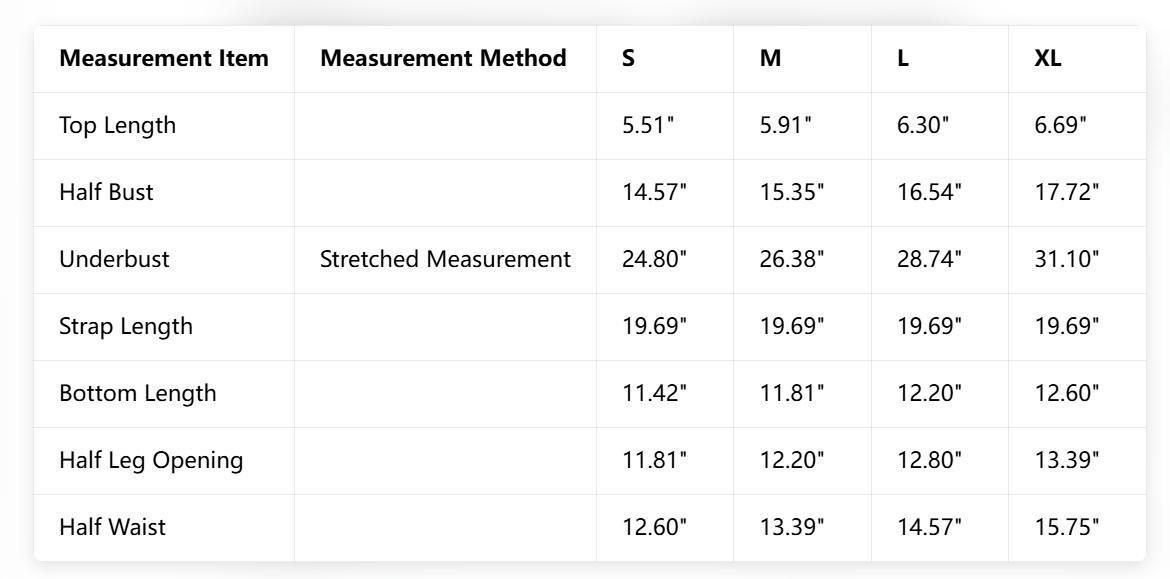Click Underbust value 28.74" for L
Image resolution: width=1170 pixels, height=579 pixels.
(x=929, y=259)
